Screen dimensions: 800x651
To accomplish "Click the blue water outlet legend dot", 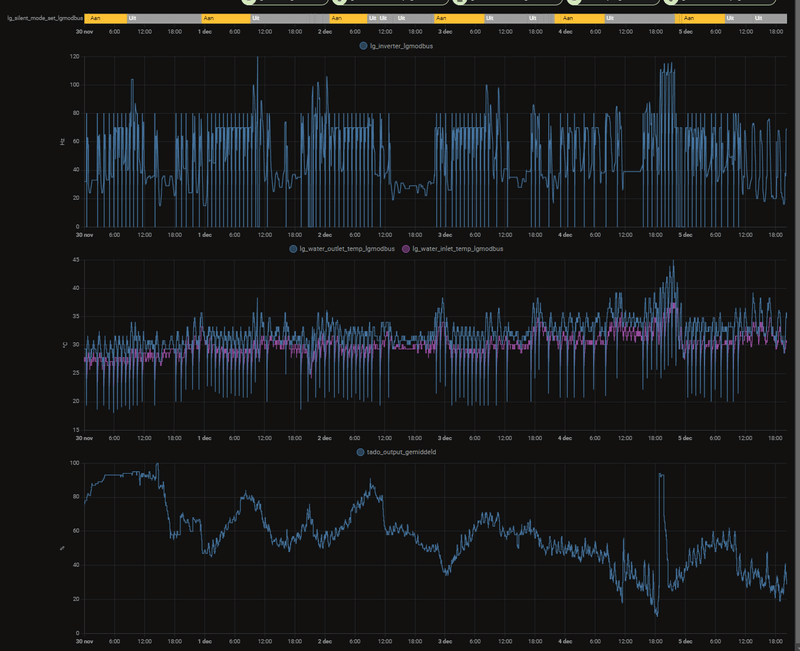I will pos(294,248).
